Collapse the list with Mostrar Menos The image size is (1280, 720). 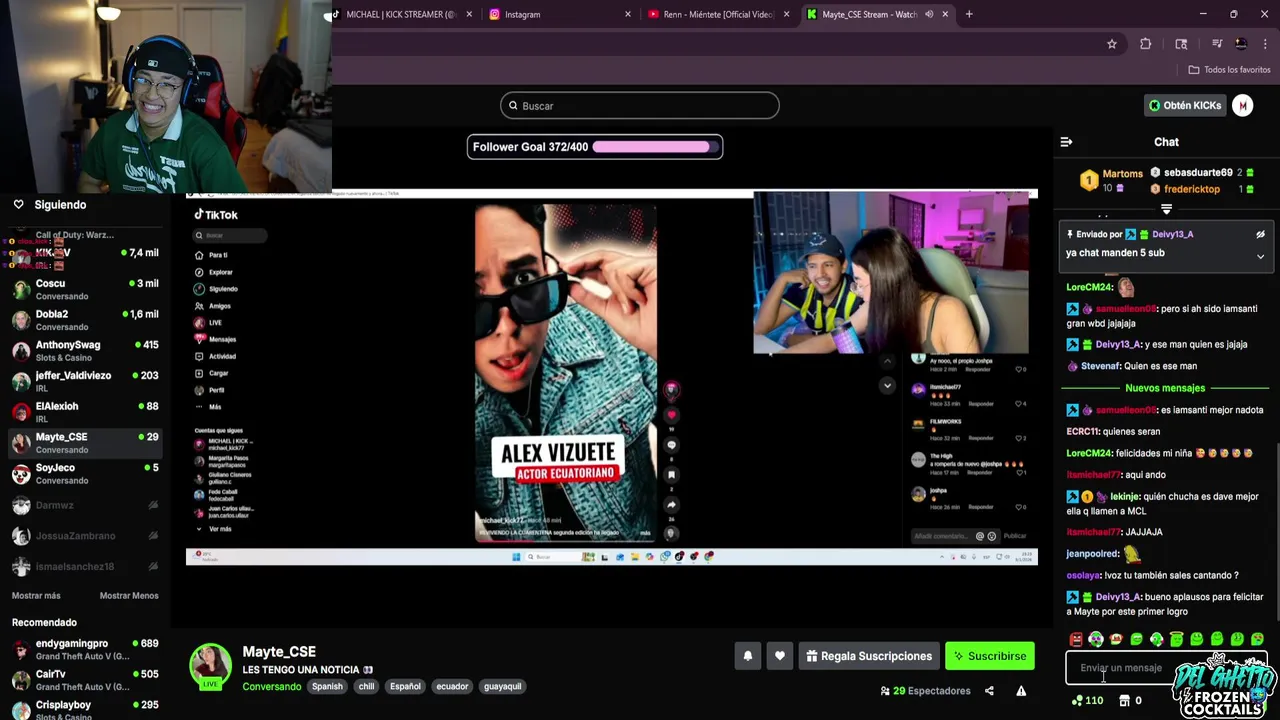coord(129,596)
